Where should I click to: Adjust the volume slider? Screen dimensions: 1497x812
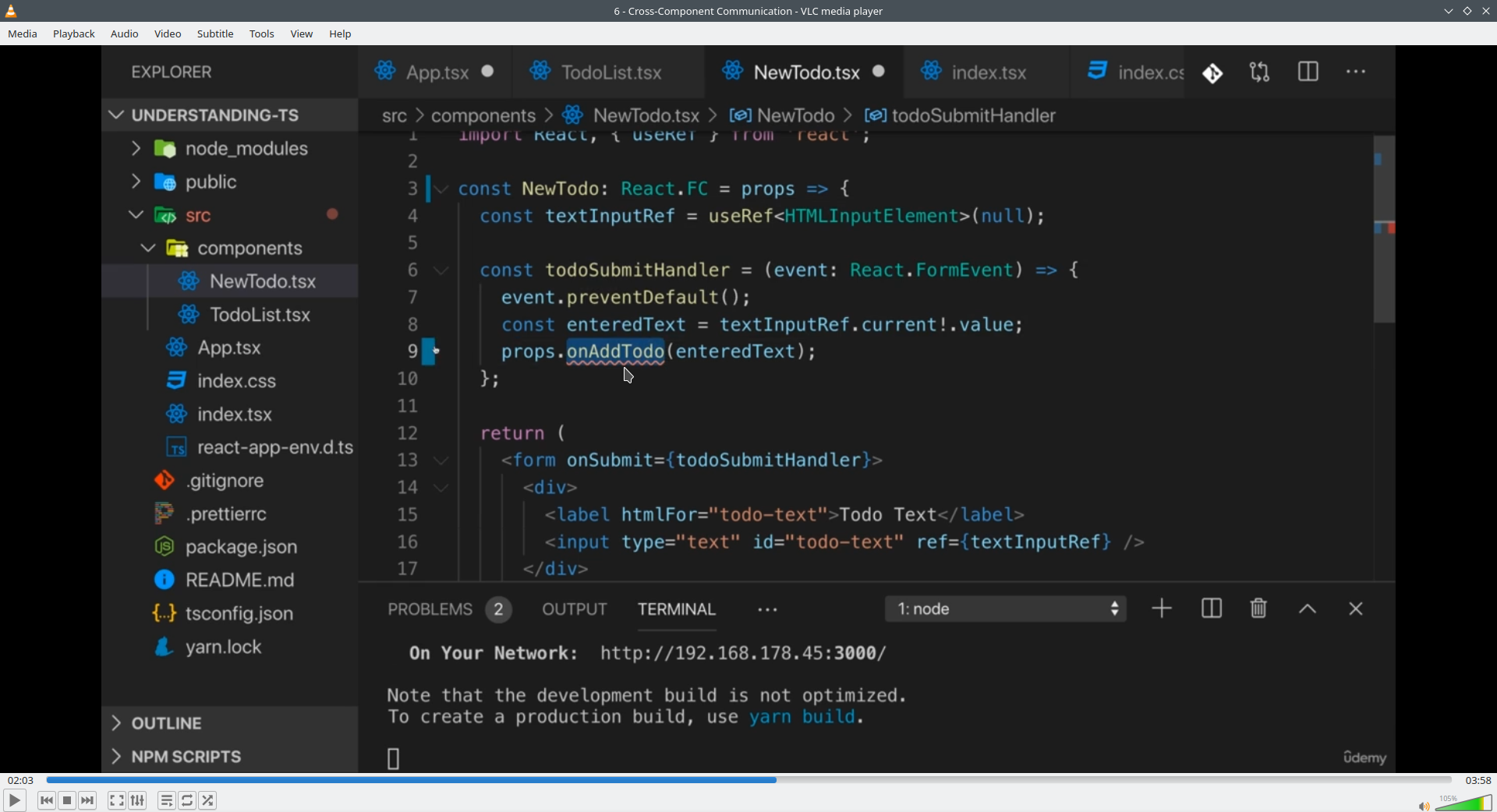pyautogui.click(x=1464, y=803)
